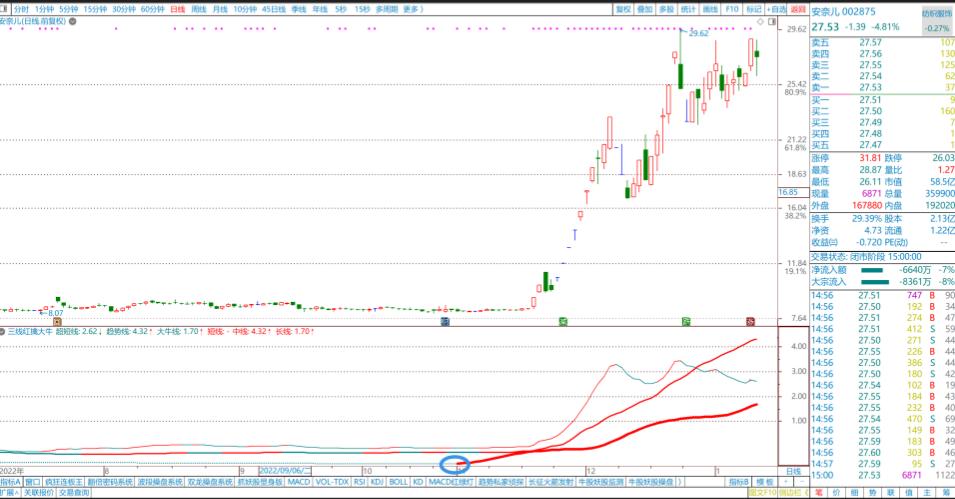This screenshot has height=499, width=955.
Task: Select the 主 tab in the side panel
Action: click(x=926, y=492)
